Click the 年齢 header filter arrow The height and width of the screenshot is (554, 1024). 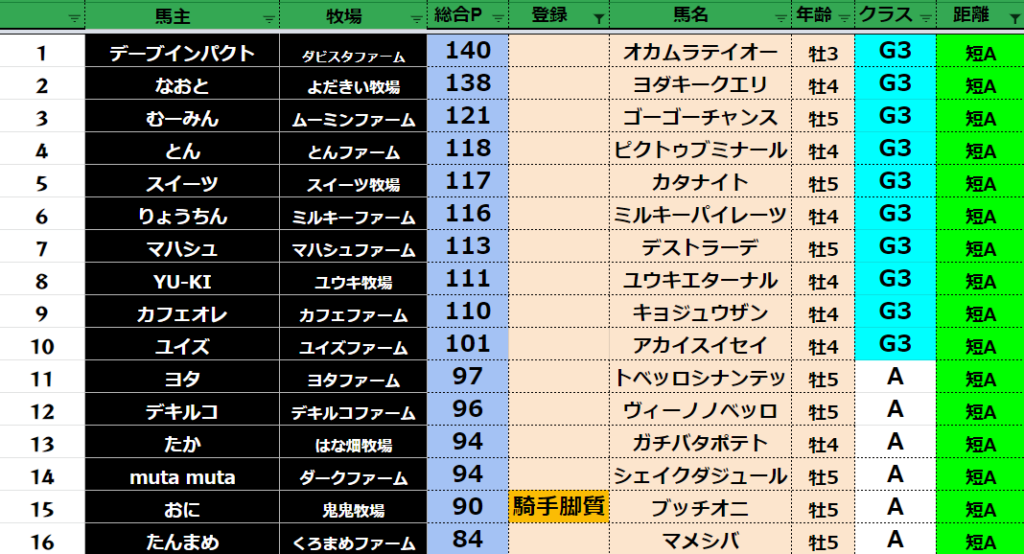click(845, 18)
